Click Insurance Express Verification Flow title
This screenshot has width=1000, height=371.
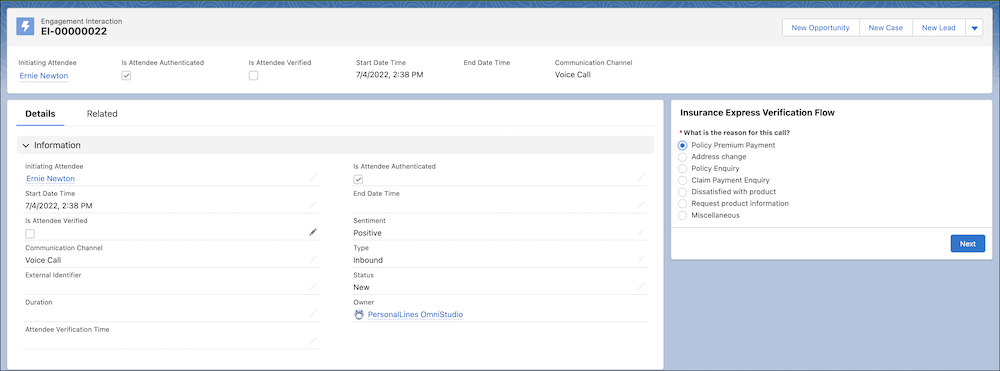(757, 113)
